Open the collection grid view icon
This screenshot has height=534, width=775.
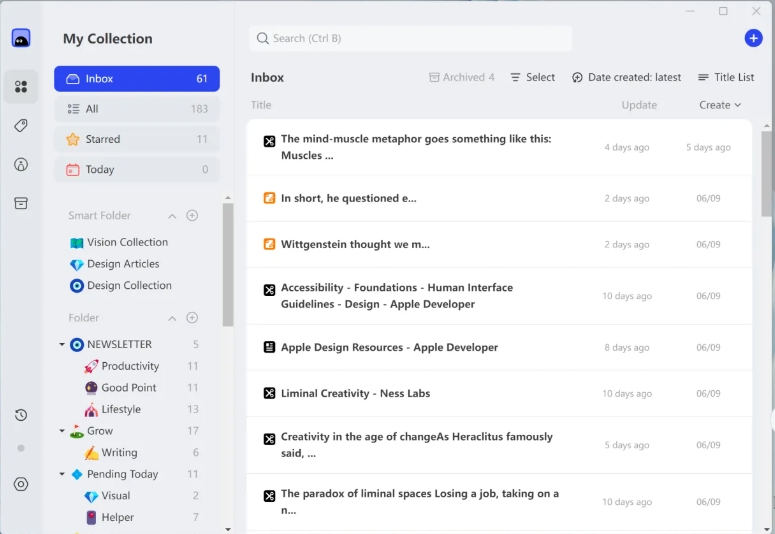[x=21, y=87]
